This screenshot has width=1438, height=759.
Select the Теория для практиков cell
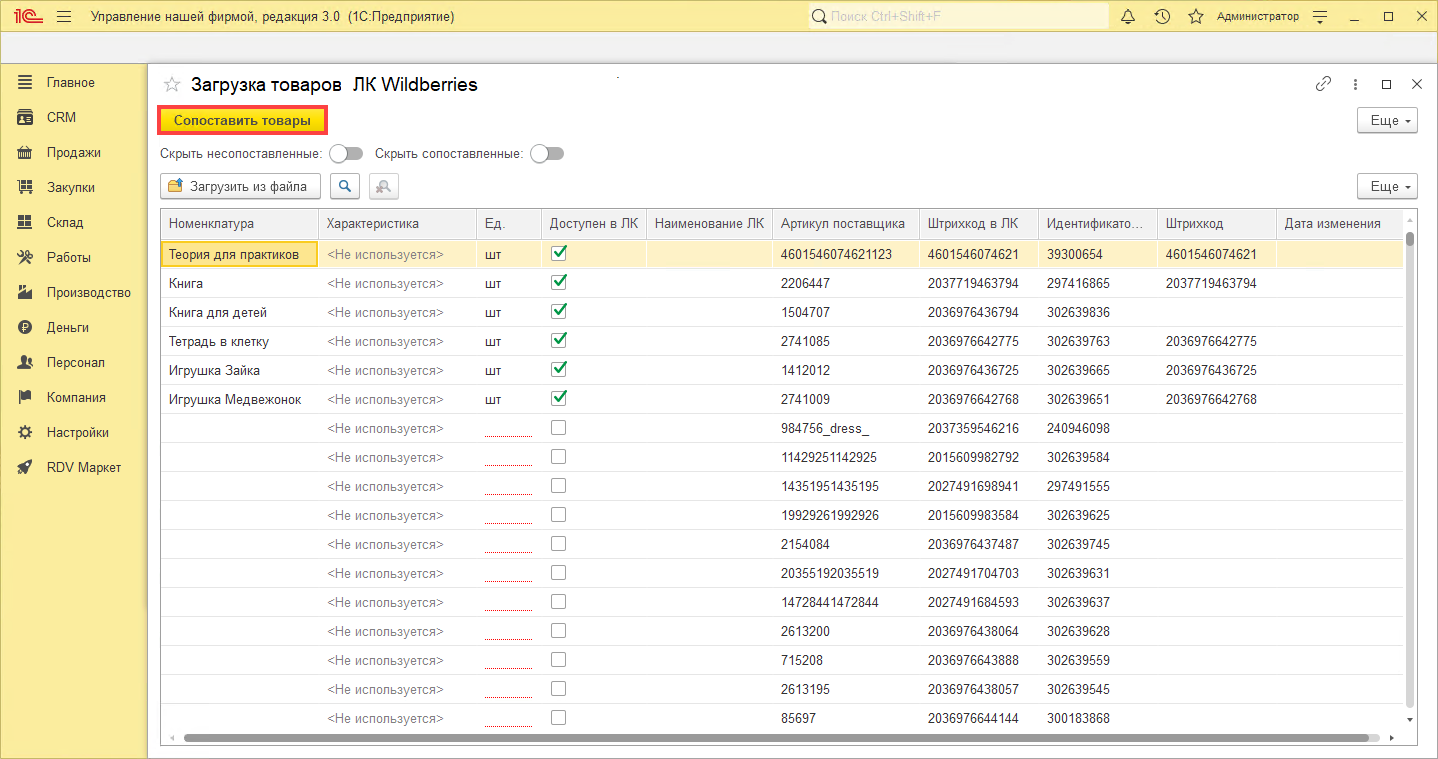239,254
